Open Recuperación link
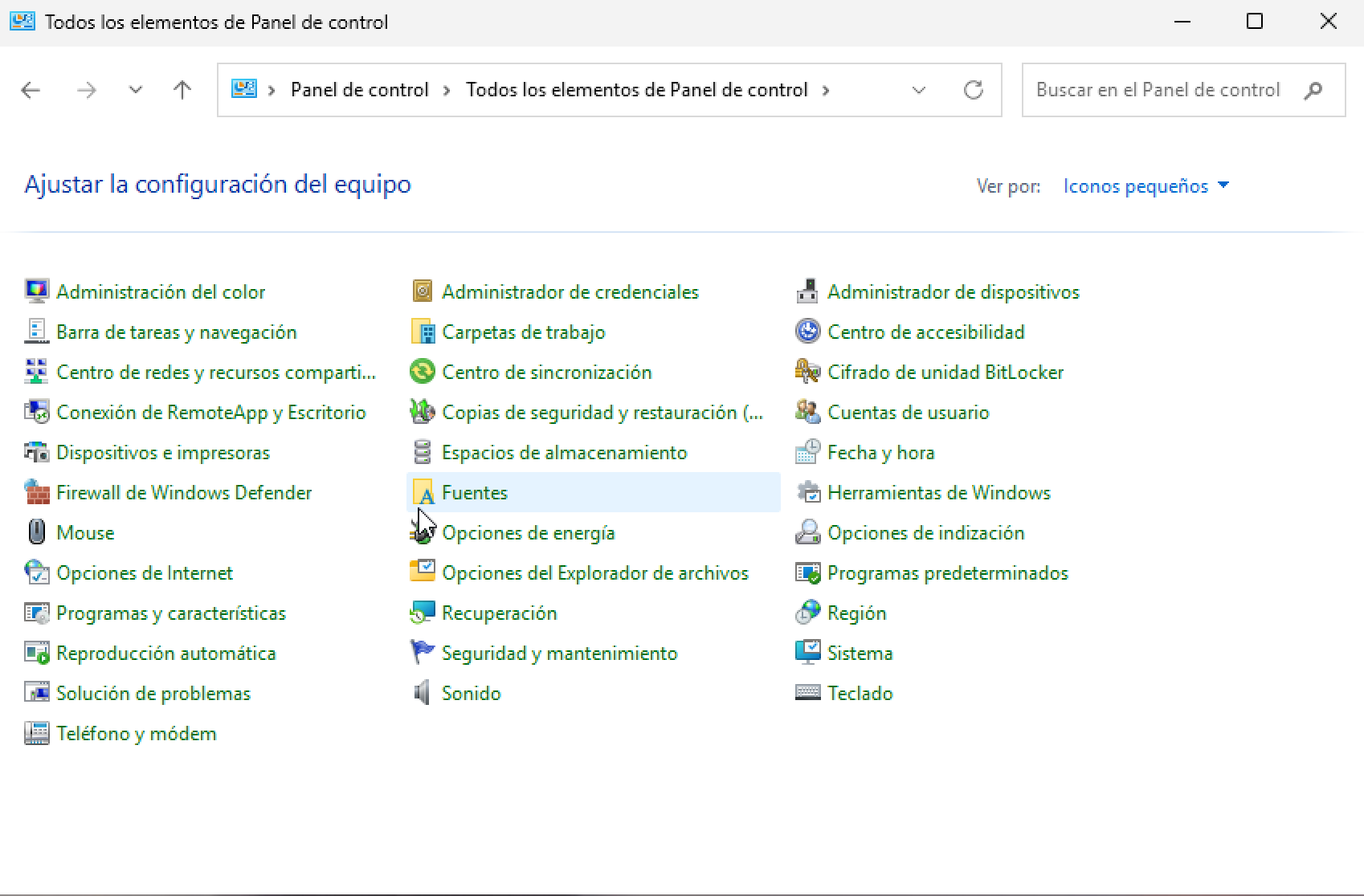Viewport: 1364px width, 896px height. pos(500,613)
